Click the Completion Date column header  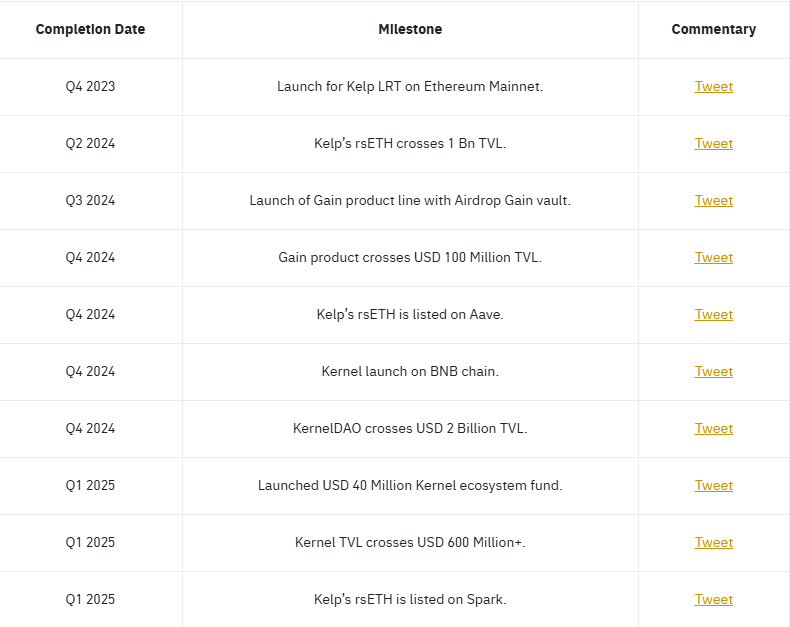tap(90, 30)
